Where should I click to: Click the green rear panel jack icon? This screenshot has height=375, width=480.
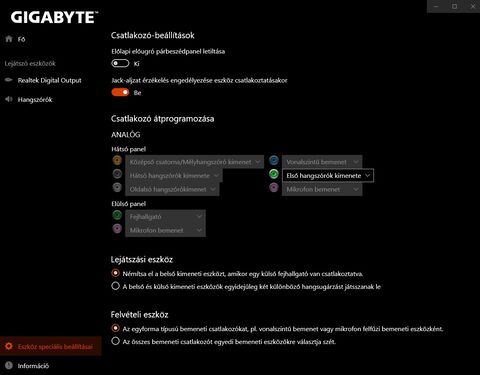click(274, 174)
